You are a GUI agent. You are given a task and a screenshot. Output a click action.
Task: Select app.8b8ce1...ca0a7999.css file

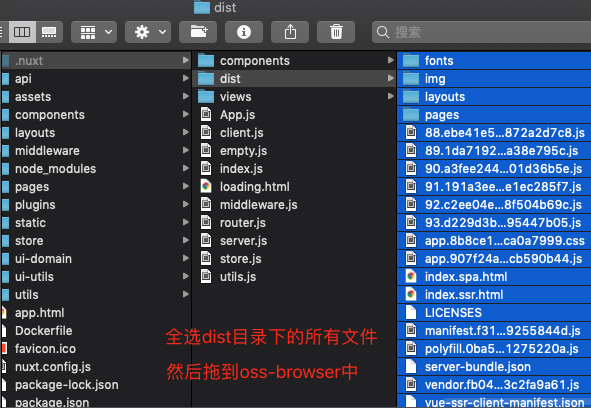(494, 241)
